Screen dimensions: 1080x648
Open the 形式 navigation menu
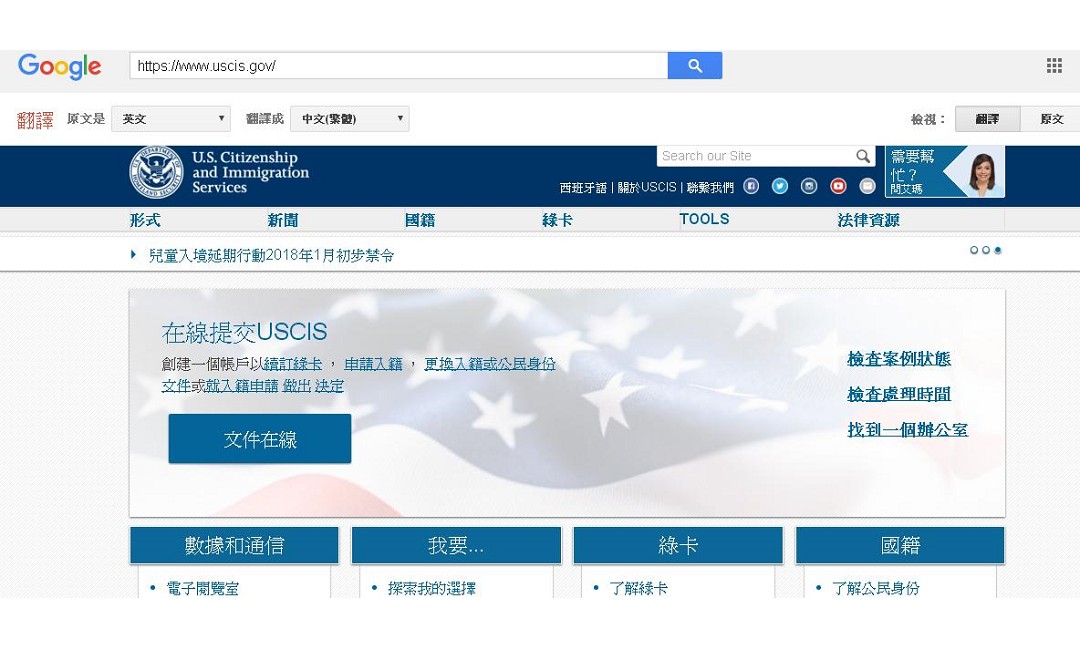[145, 220]
